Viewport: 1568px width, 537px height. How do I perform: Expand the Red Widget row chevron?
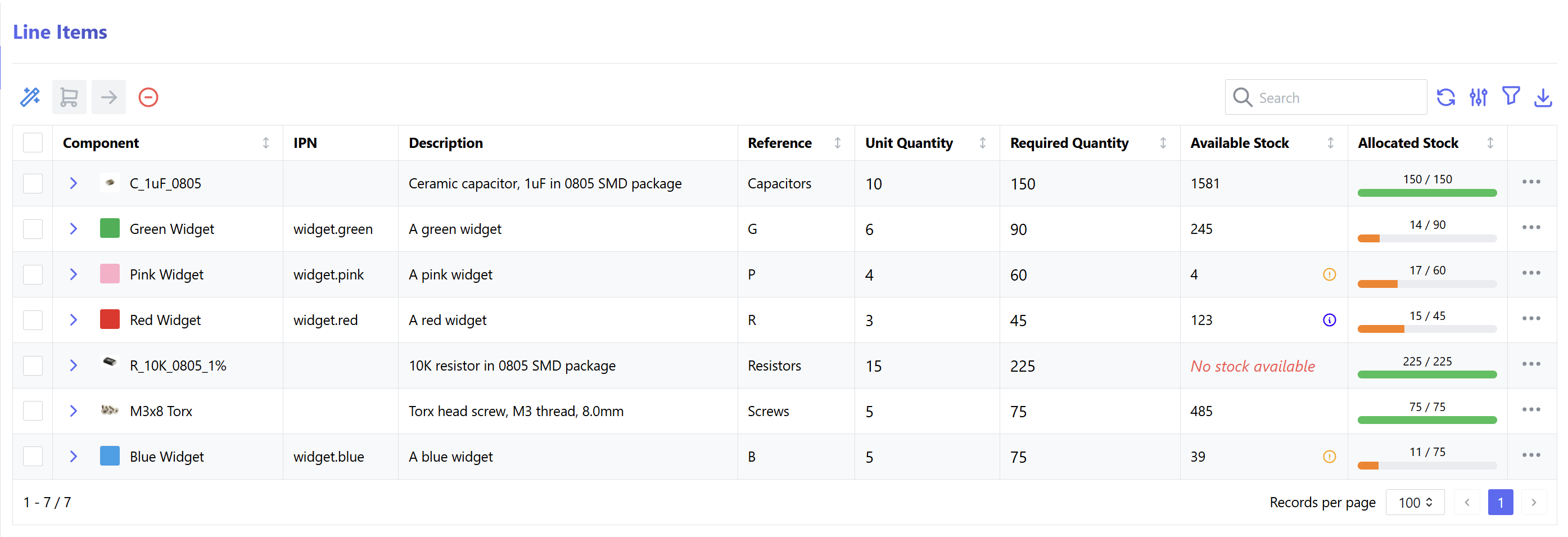(74, 321)
